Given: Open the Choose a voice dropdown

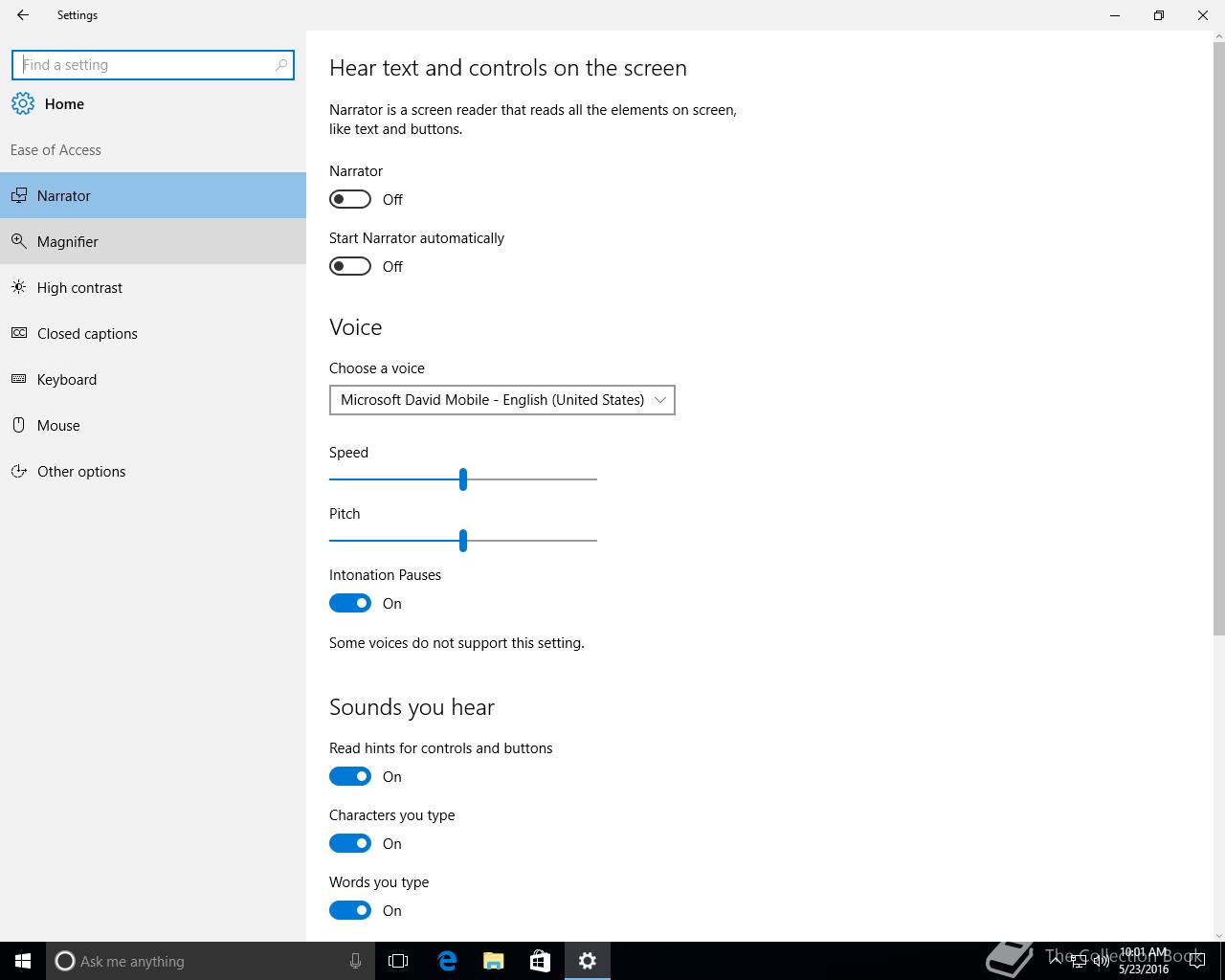Looking at the screenshot, I should (x=502, y=400).
